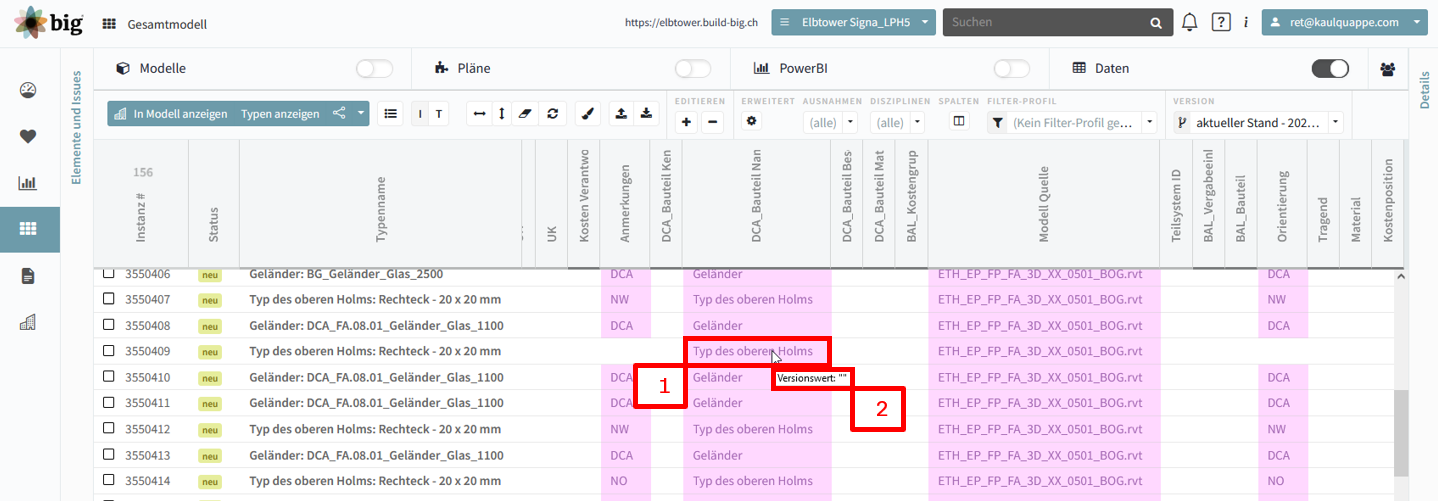The image size is (1438, 501).
Task: Click the eraser icon in the toolbar
Action: tap(527, 114)
